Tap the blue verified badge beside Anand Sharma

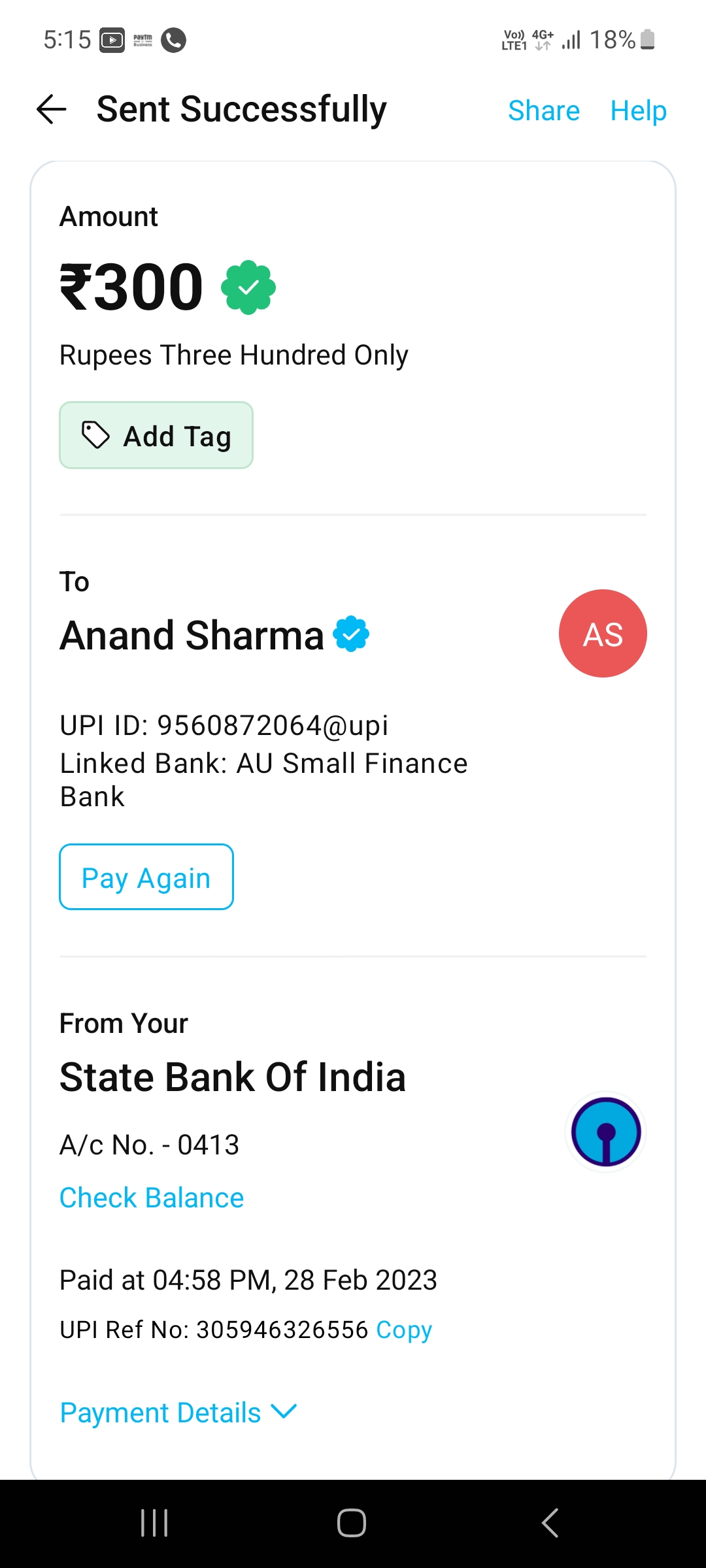tap(351, 634)
